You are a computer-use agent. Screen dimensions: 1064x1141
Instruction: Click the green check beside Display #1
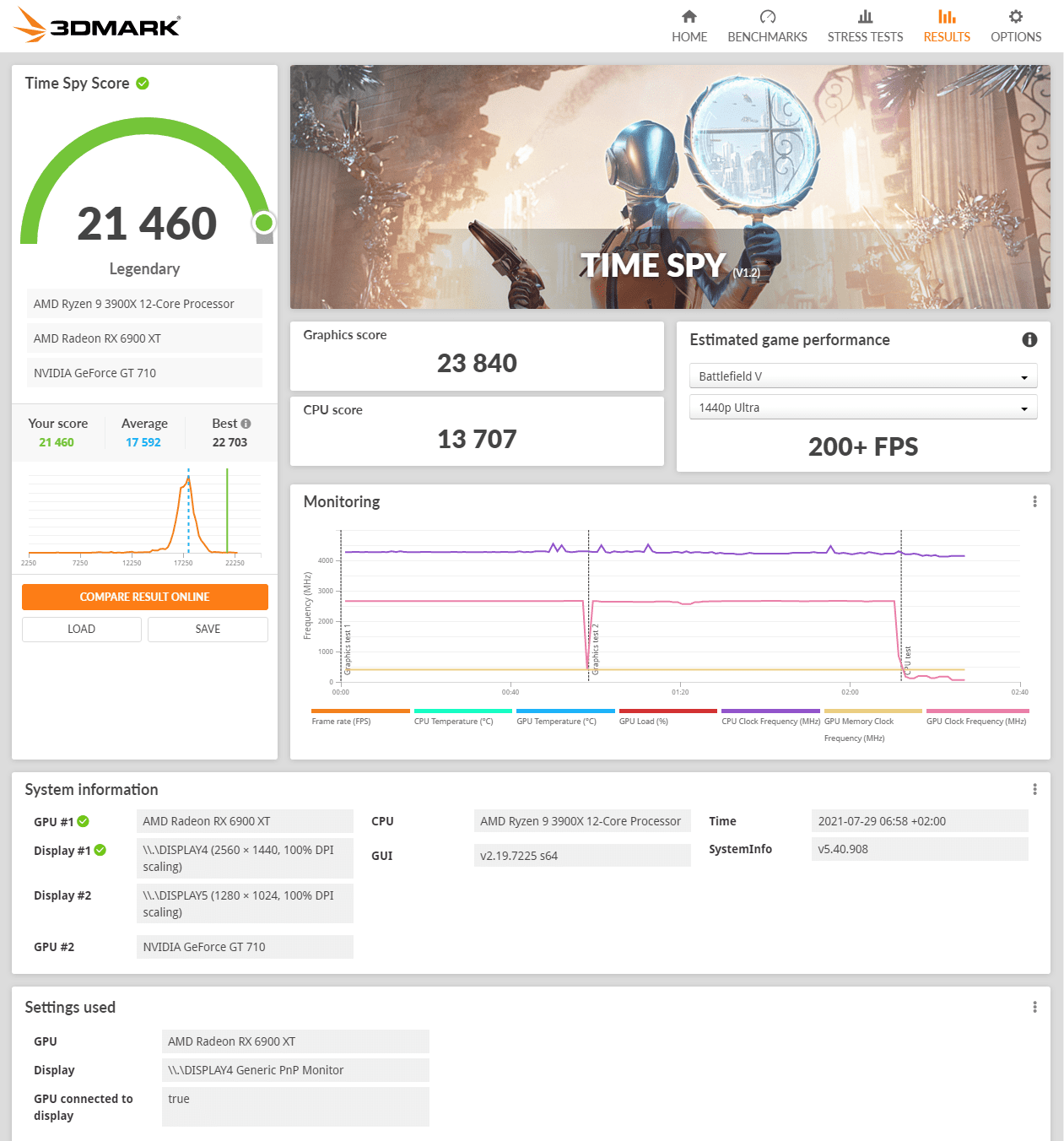pyautogui.click(x=100, y=850)
